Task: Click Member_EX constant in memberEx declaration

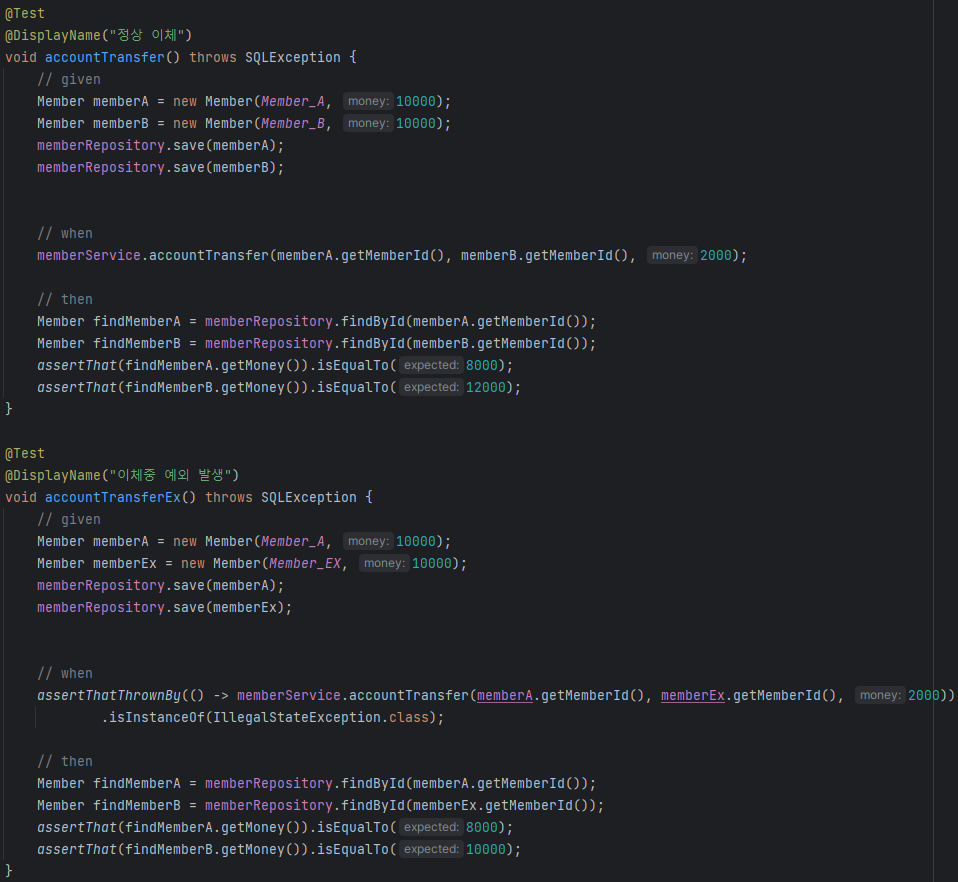Action: pyautogui.click(x=305, y=563)
